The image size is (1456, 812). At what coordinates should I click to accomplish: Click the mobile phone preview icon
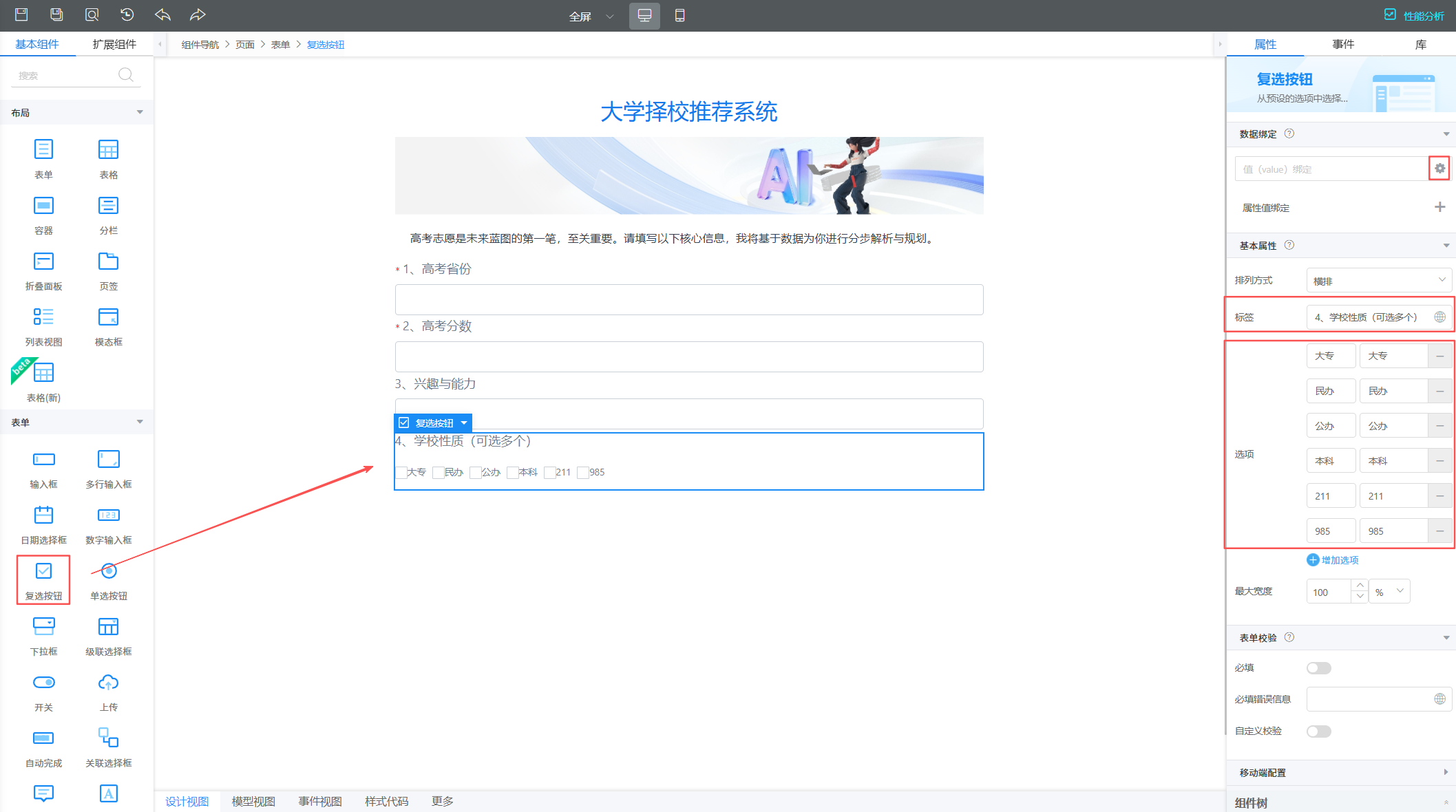point(679,15)
